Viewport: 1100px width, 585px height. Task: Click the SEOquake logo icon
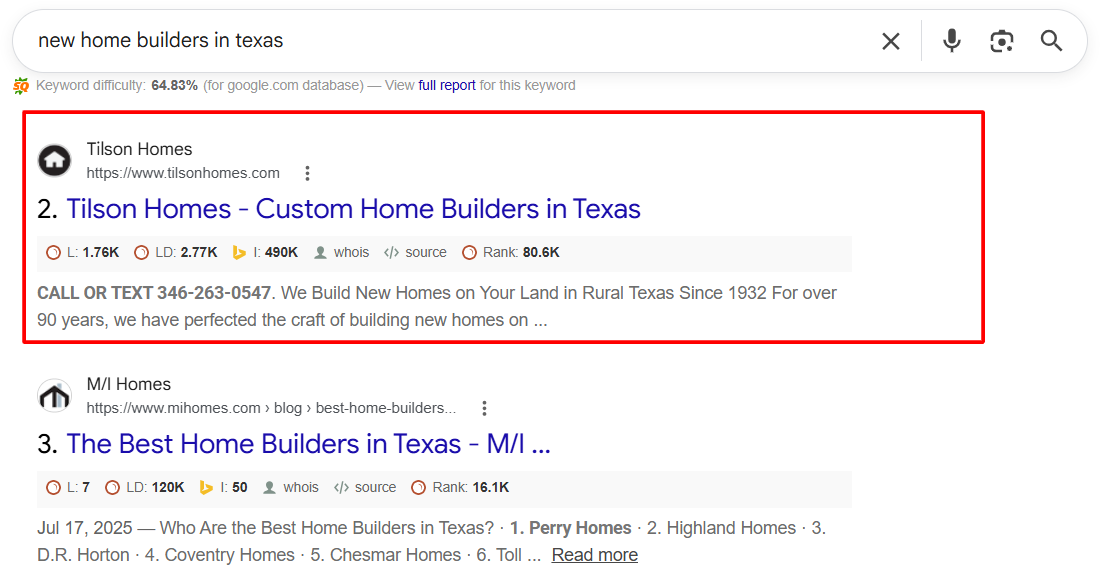click(x=21, y=86)
